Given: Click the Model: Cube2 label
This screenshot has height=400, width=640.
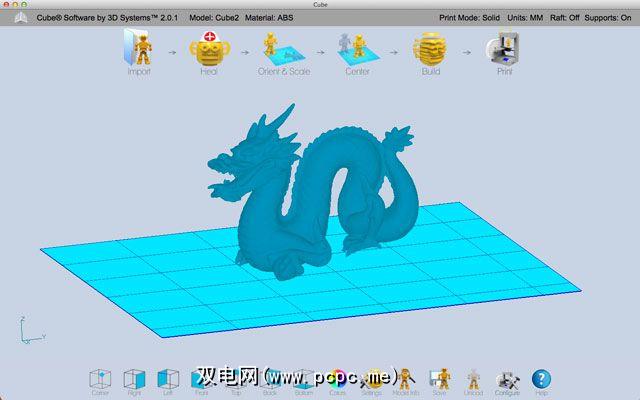Looking at the screenshot, I should 214,18.
